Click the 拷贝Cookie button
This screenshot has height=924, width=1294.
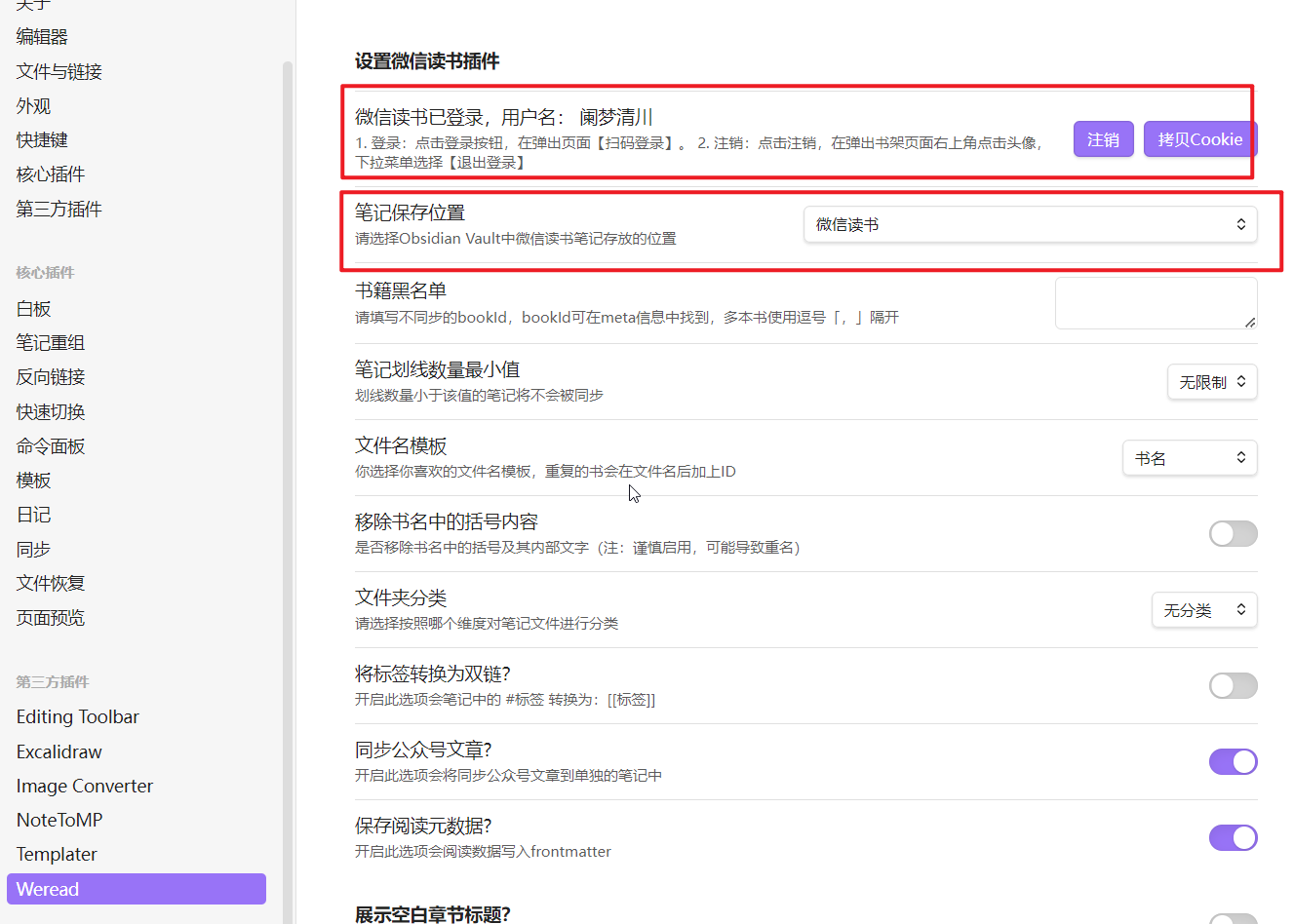click(x=1200, y=139)
